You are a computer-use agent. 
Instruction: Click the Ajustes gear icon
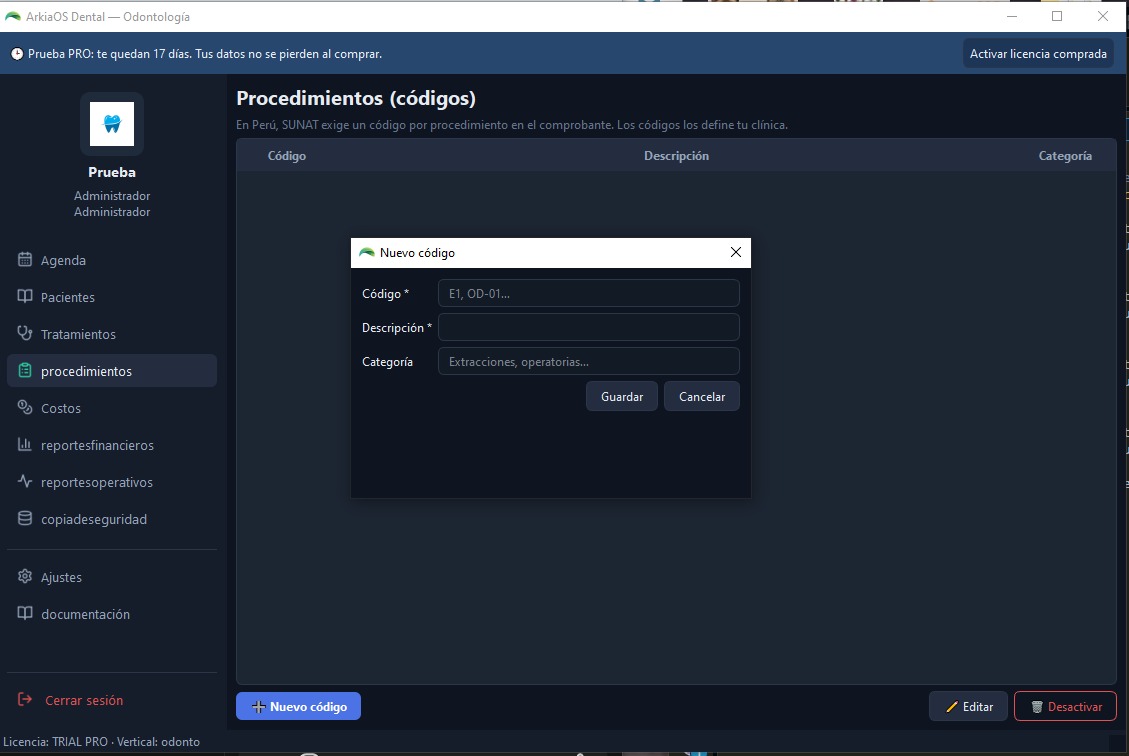(x=24, y=576)
